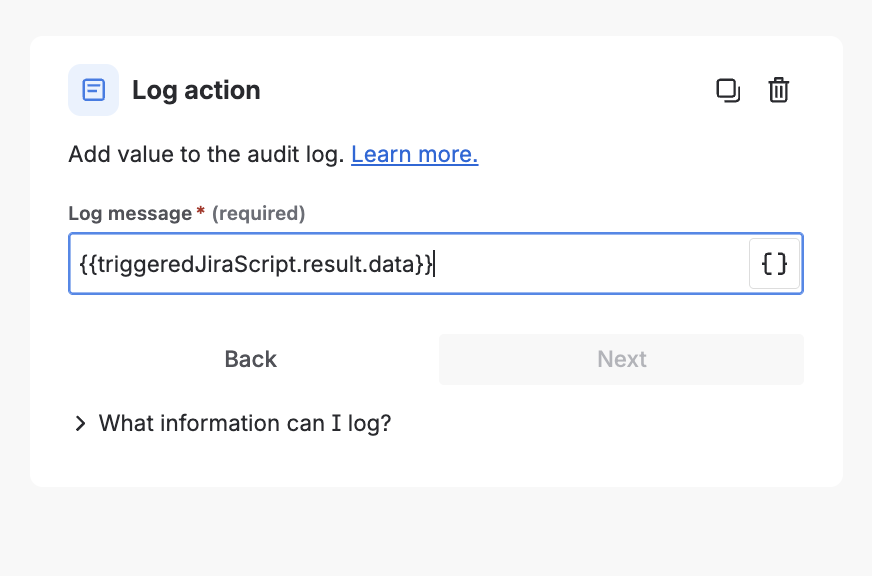Delete the Log action with trash icon

click(778, 90)
